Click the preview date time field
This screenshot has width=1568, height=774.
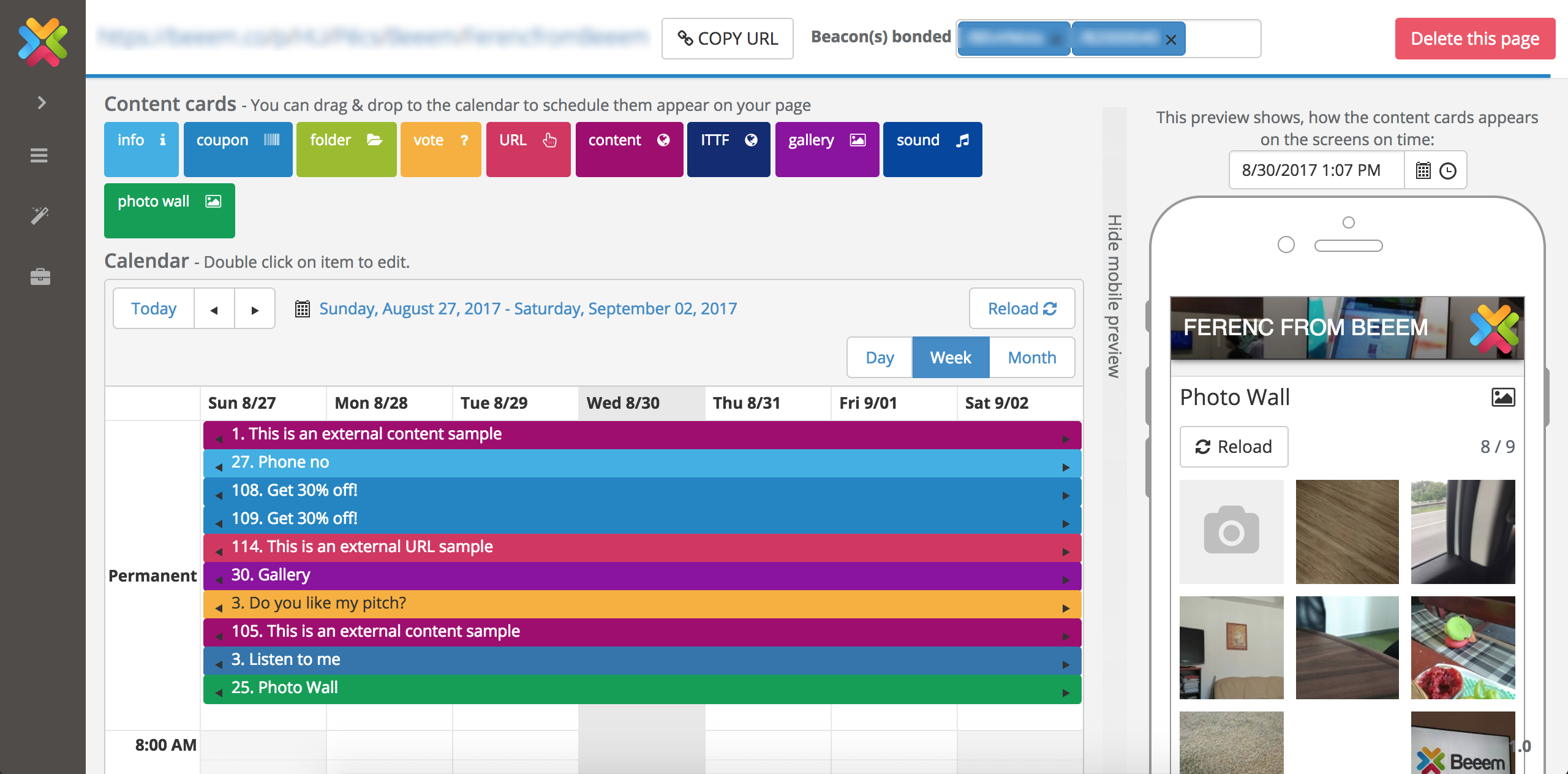tap(1316, 170)
